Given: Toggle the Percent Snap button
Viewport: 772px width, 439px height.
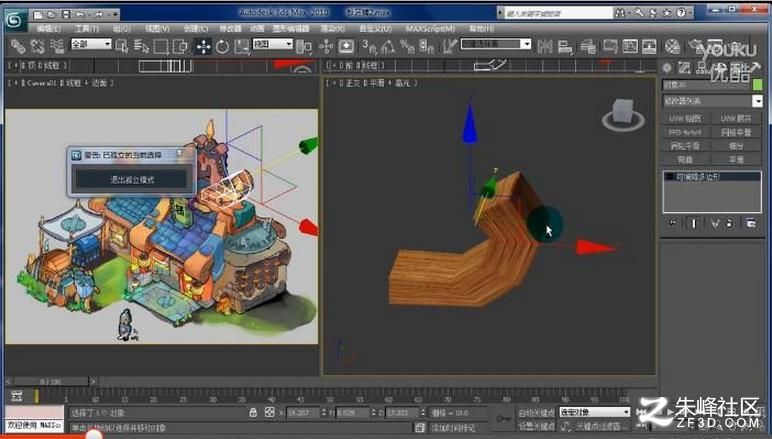Looking at the screenshot, I should coord(407,46).
